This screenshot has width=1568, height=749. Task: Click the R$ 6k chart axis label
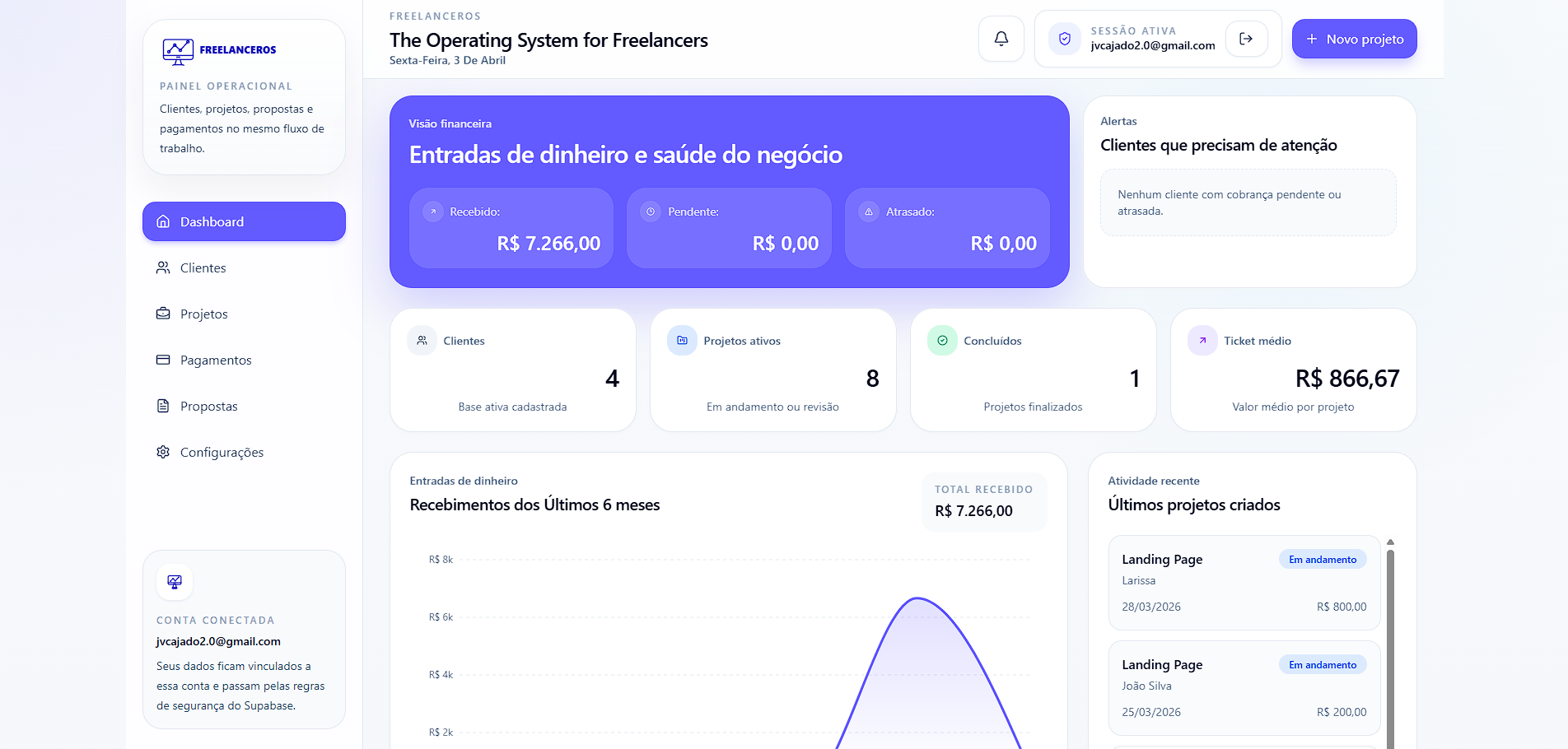tap(441, 617)
